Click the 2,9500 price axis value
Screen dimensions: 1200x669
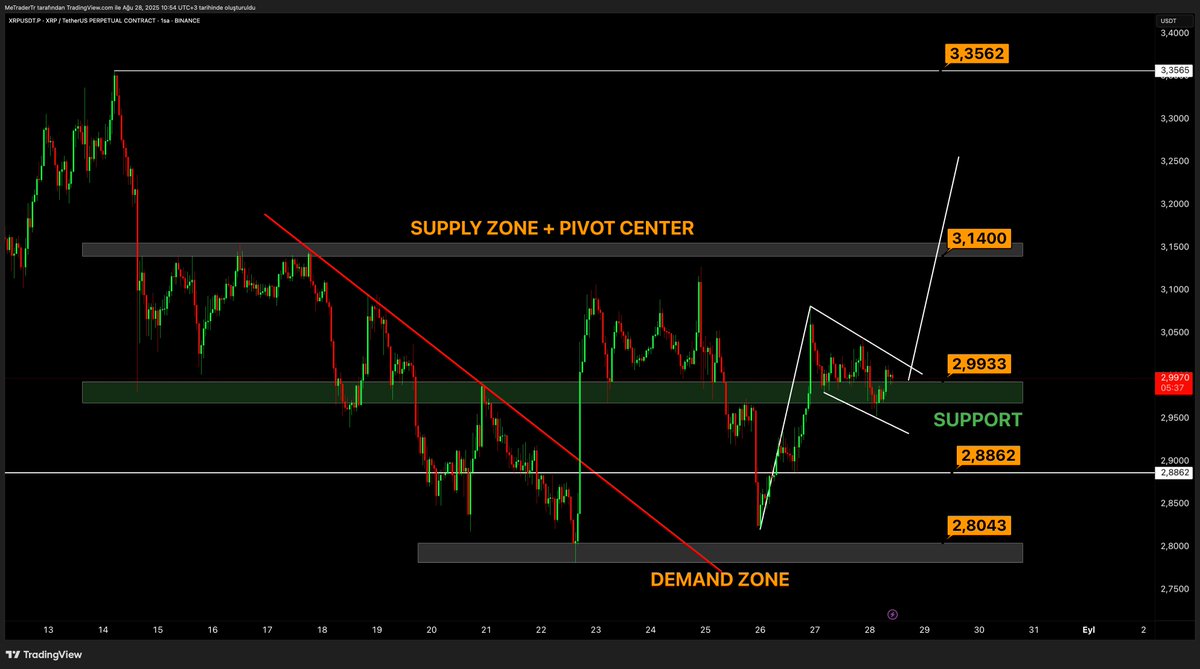[1173, 418]
